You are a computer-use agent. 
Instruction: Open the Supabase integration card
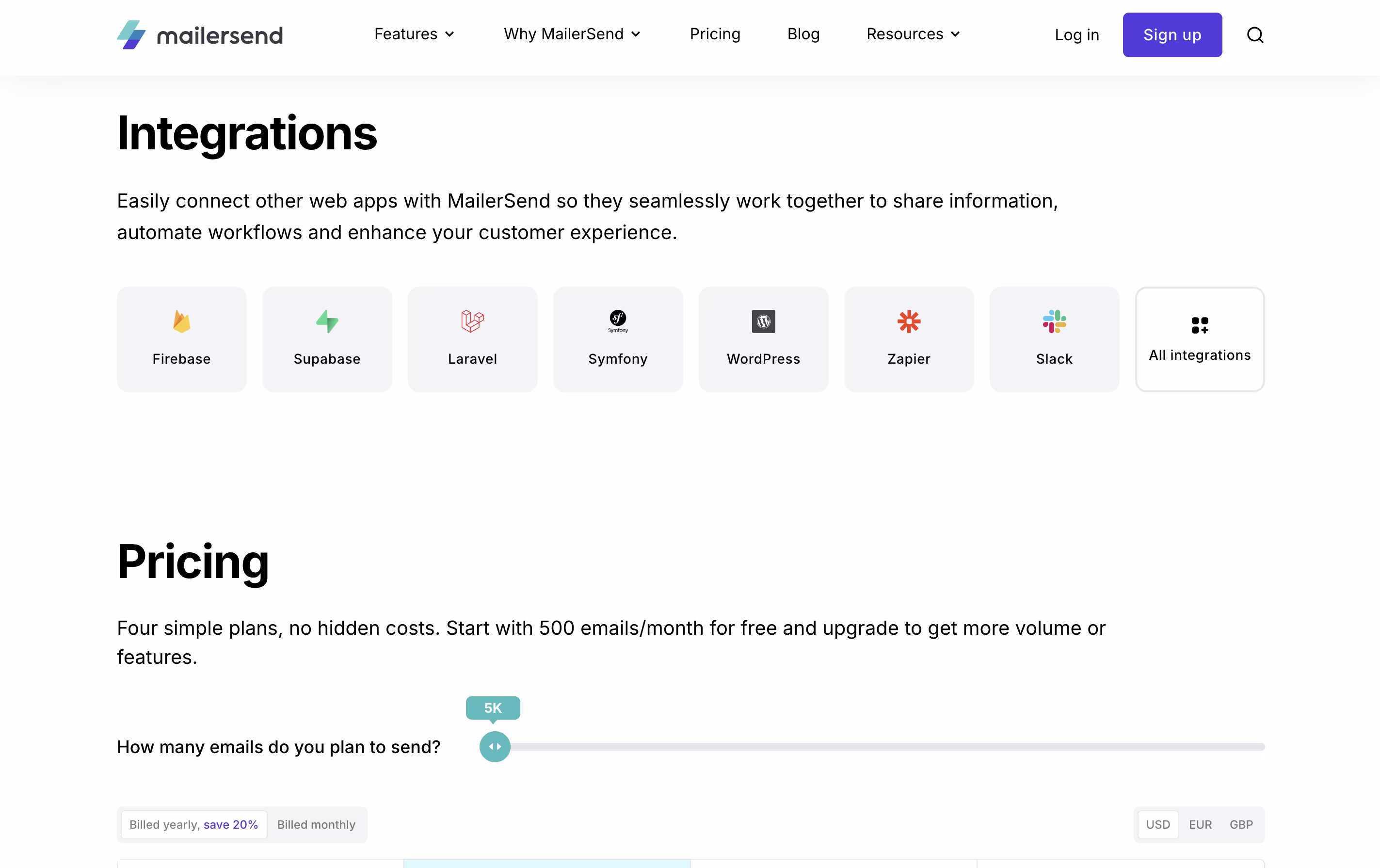tap(327, 339)
